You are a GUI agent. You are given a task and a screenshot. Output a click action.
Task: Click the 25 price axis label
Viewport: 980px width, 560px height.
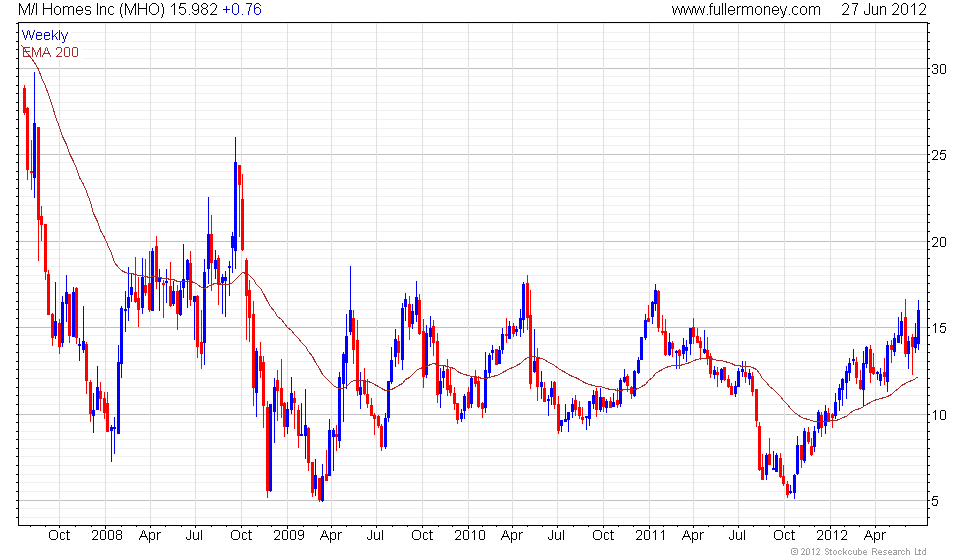pos(939,155)
